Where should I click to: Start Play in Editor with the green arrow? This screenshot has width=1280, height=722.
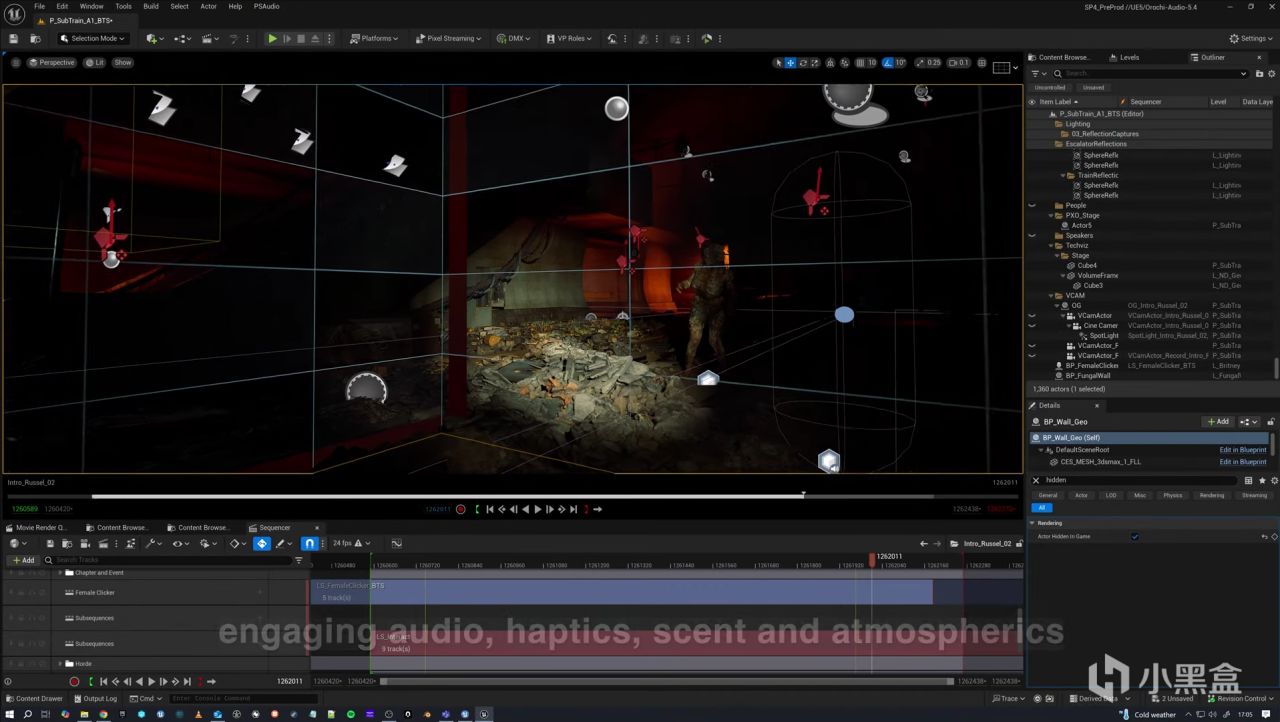pos(272,38)
